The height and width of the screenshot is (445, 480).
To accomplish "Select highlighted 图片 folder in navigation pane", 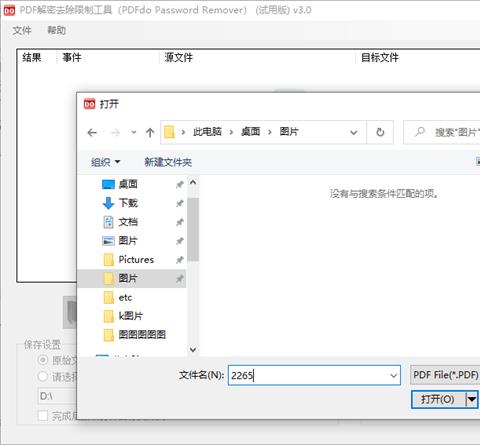I will [x=132, y=278].
